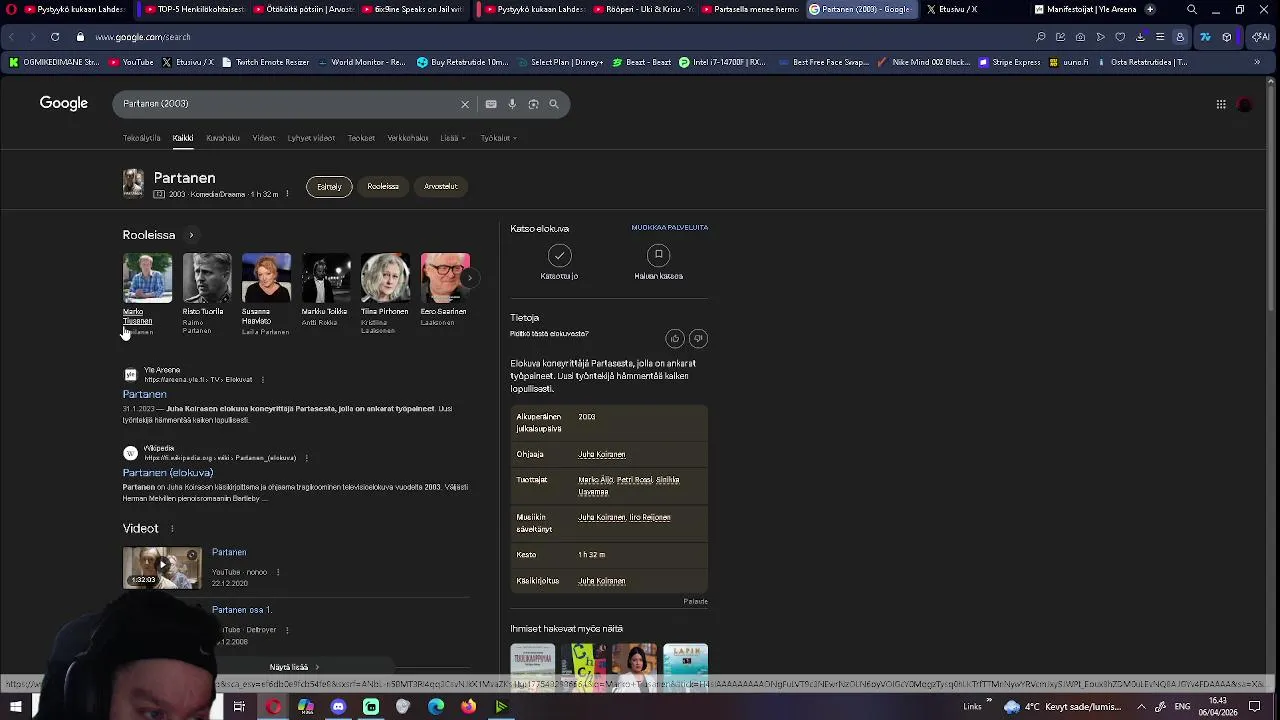1280x720 pixels.
Task: Submit search with the magnifier icon
Action: (554, 104)
